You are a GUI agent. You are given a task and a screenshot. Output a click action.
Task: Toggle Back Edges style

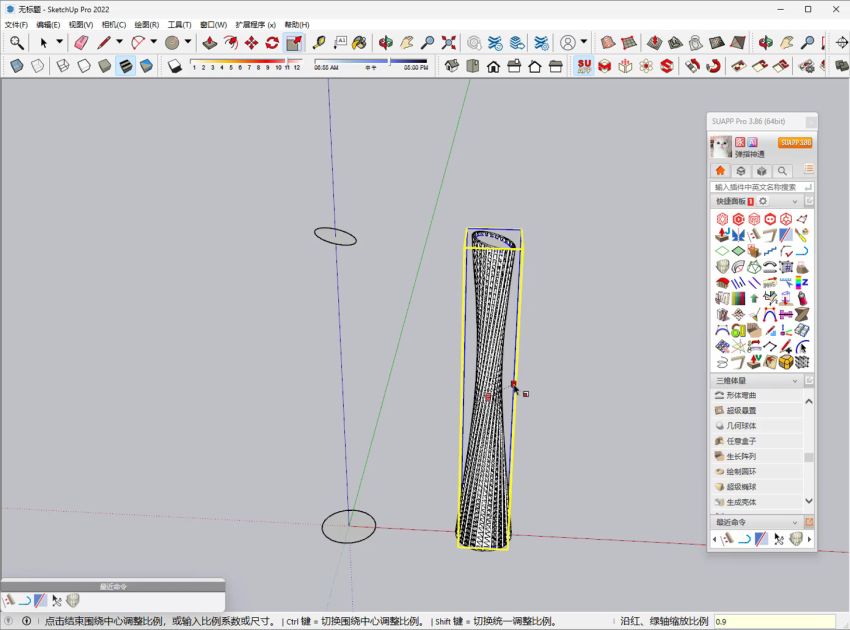[x=37, y=66]
